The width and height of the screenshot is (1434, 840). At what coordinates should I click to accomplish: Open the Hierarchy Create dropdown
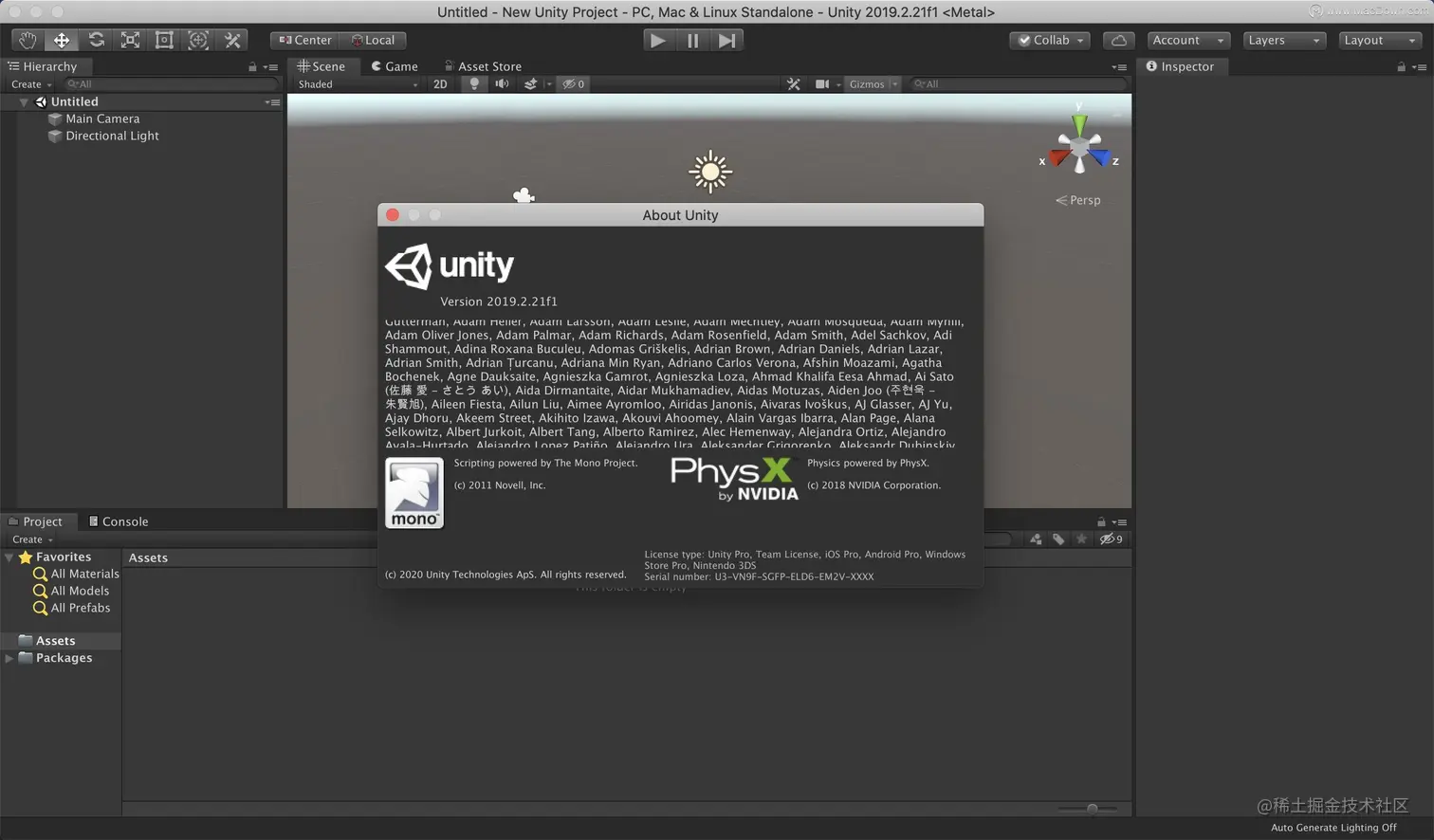coord(31,84)
